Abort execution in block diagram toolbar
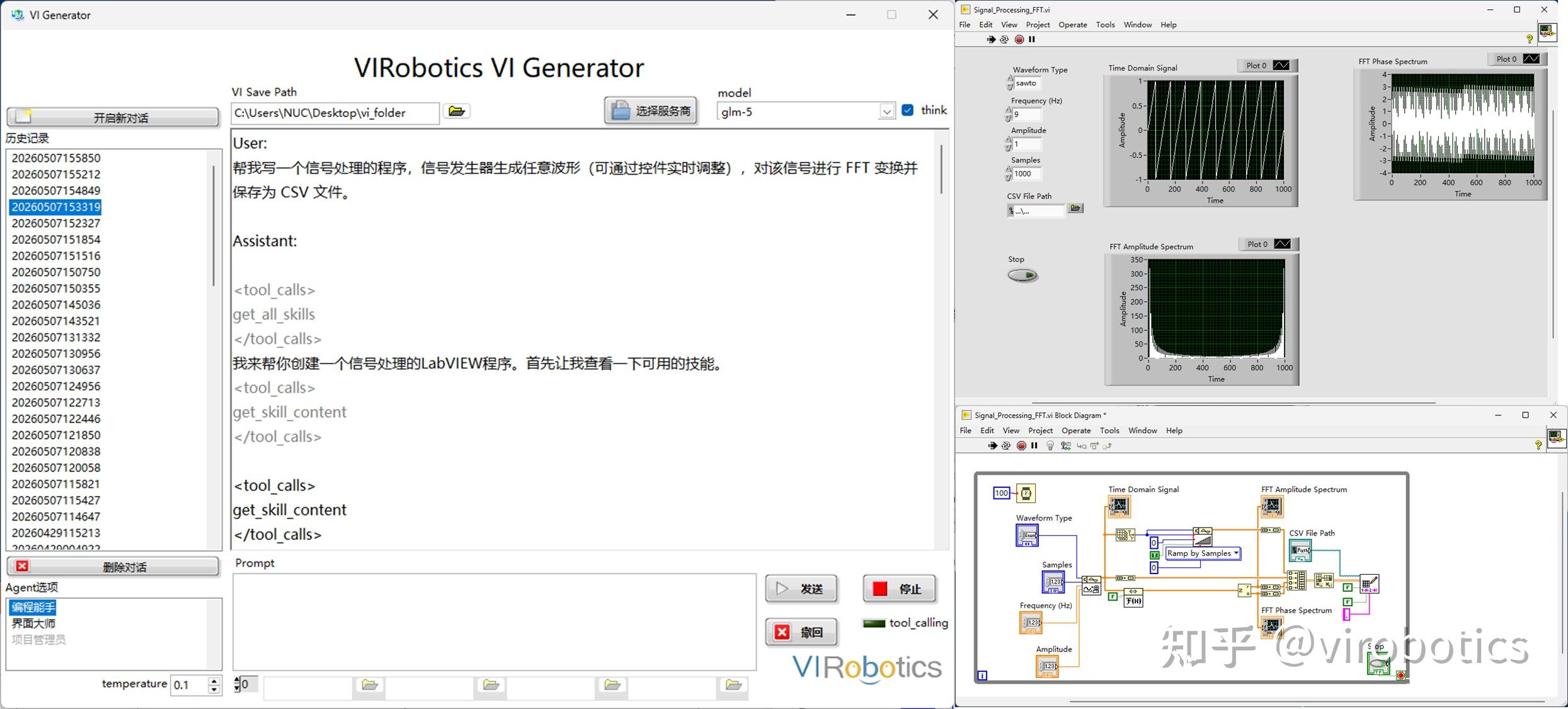The image size is (1568, 709). [1021, 446]
